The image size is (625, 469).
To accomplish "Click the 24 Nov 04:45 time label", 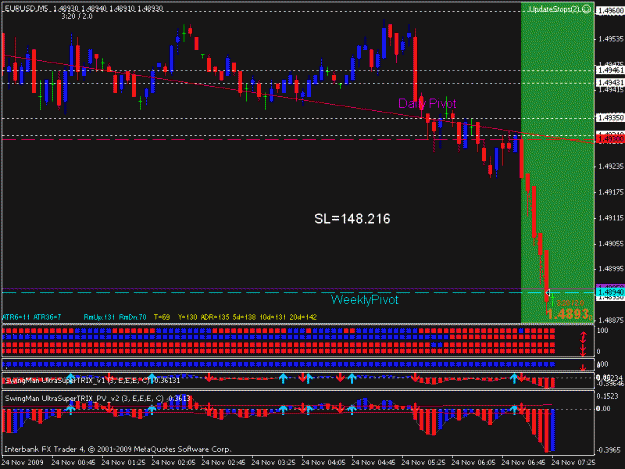I will tap(373, 463).
